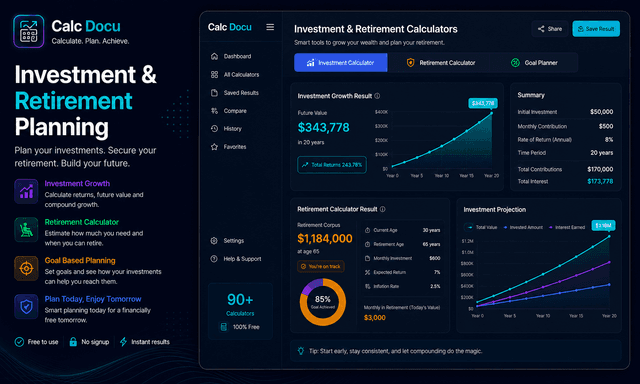The image size is (640, 384).
Task: Click the Investment Growth feature icon
Action: [26, 191]
